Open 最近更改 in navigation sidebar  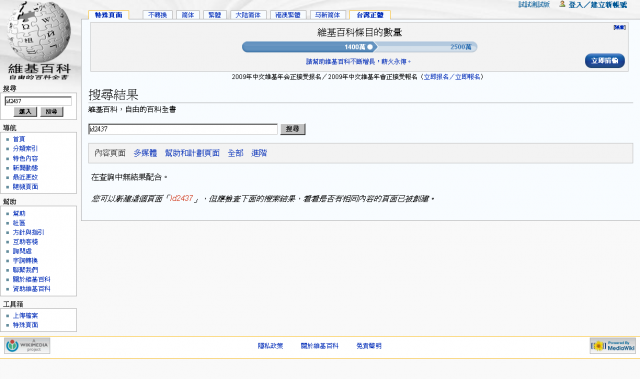pos(25,177)
